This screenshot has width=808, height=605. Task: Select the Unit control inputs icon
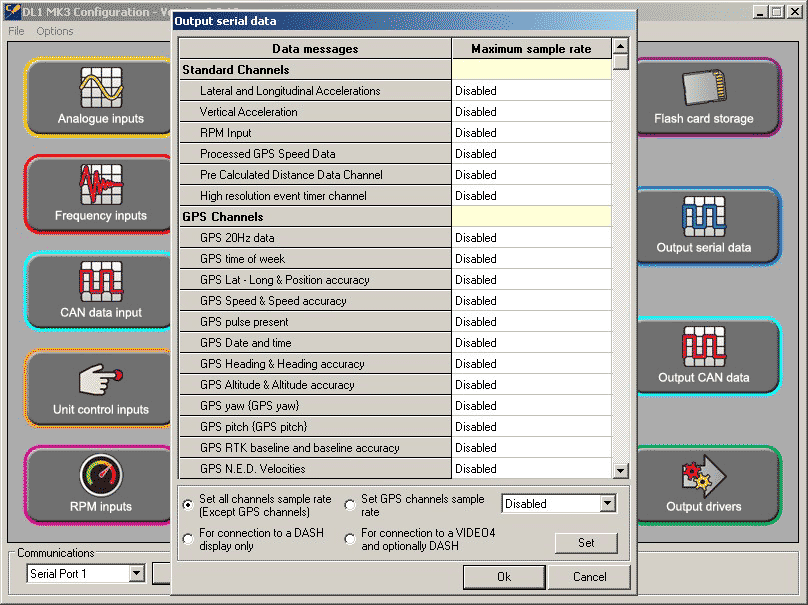coord(100,388)
